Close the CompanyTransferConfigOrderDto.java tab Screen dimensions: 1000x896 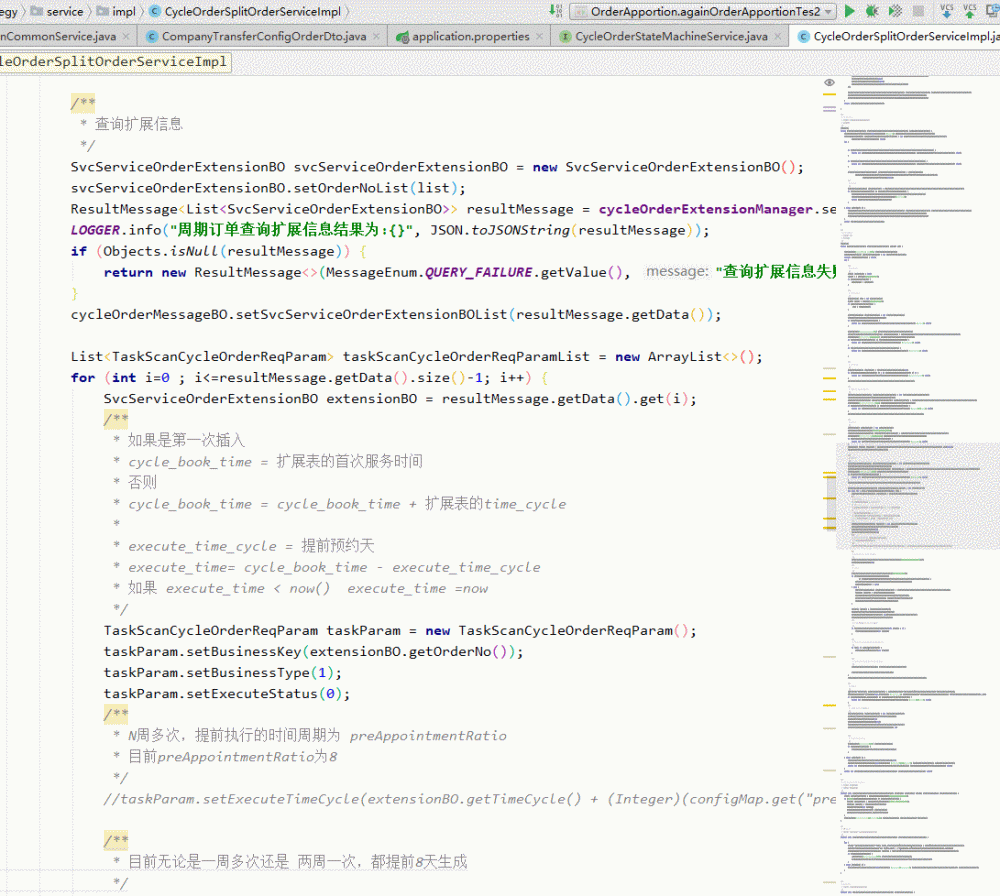(376, 36)
